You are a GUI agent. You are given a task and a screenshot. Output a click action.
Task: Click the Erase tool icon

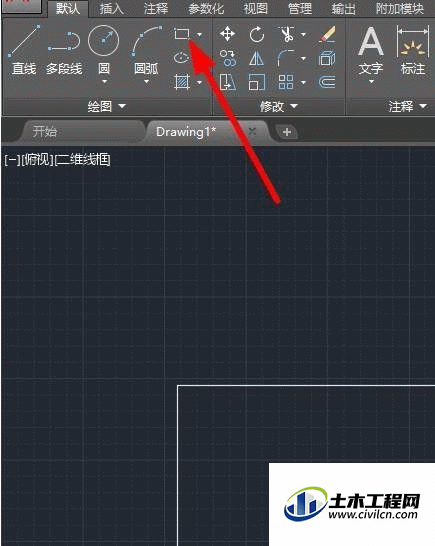(x=327, y=34)
